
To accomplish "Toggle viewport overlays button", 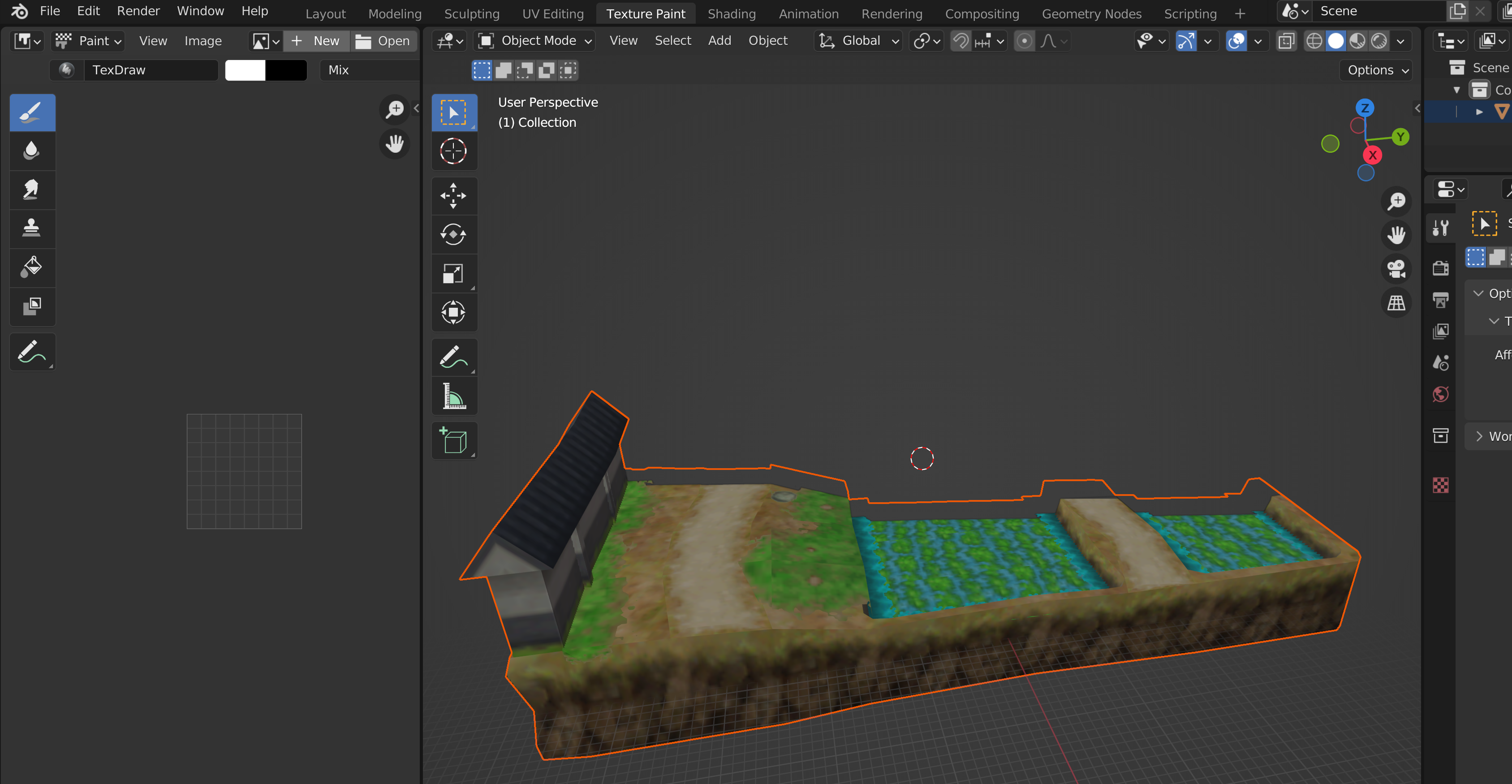I will point(1236,41).
